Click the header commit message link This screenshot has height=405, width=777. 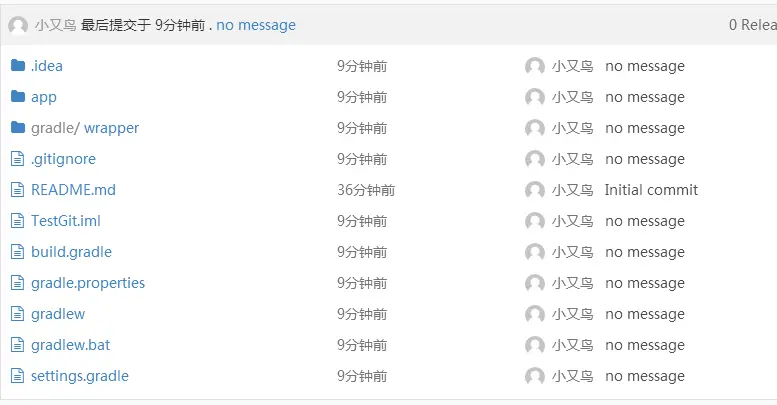(x=256, y=25)
